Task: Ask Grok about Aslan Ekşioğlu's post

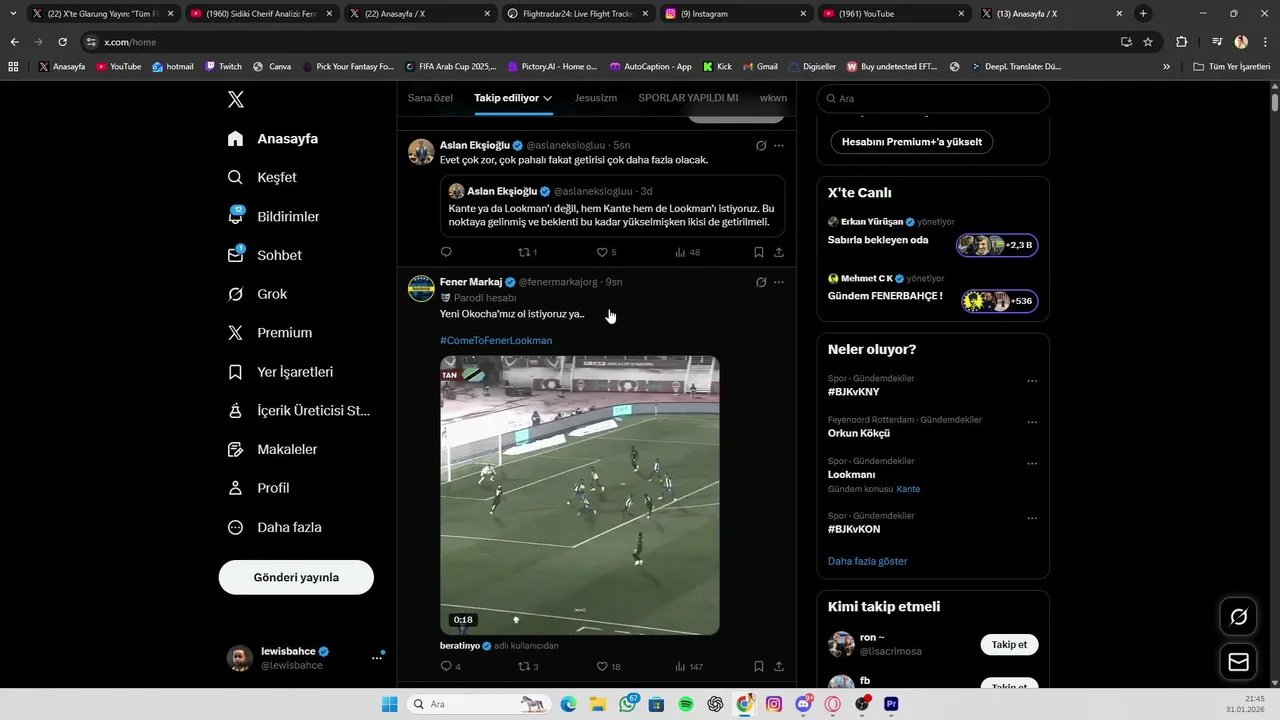Action: tap(761, 145)
